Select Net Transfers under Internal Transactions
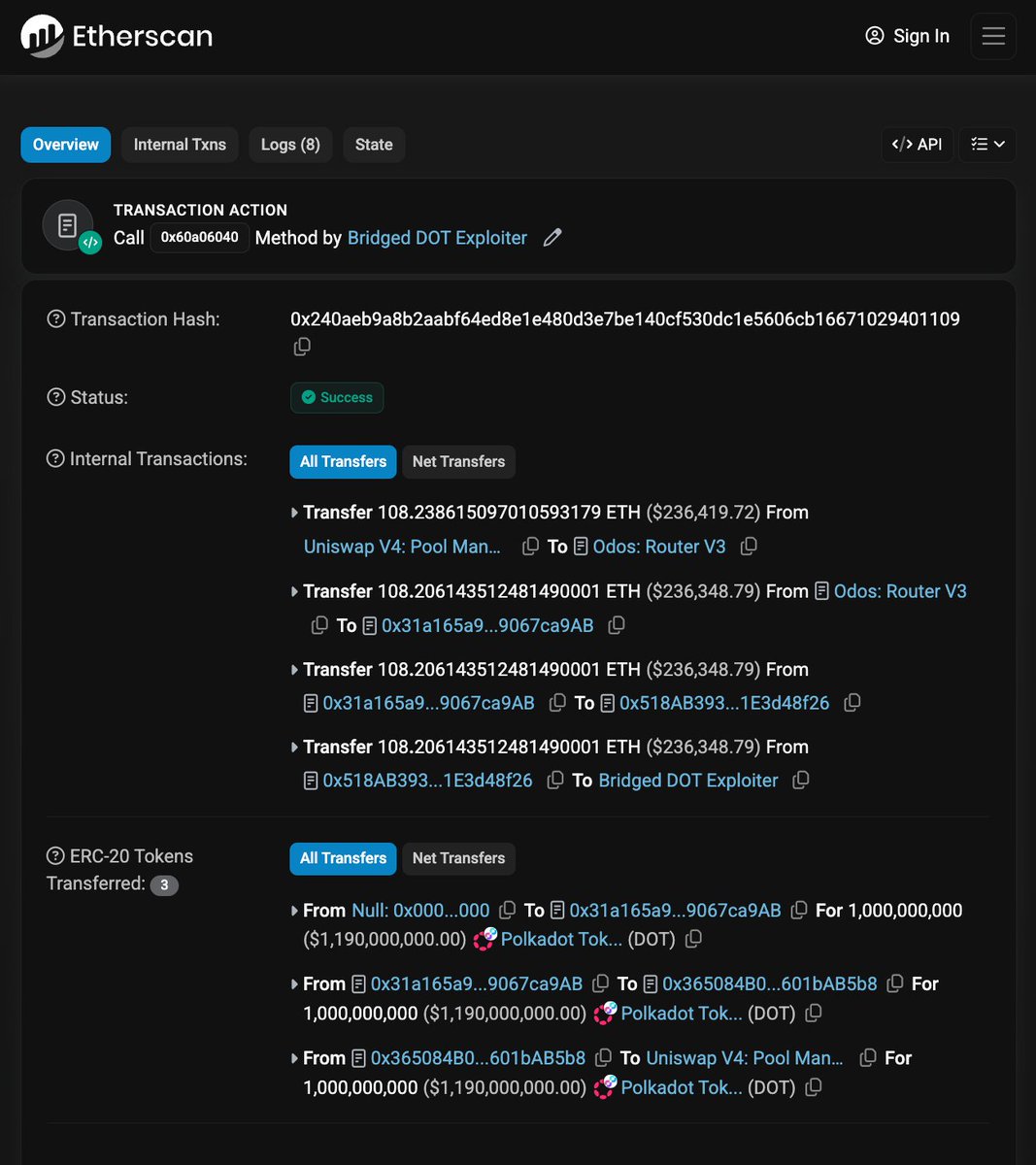Screen dimensions: 1036x1165 458,461
